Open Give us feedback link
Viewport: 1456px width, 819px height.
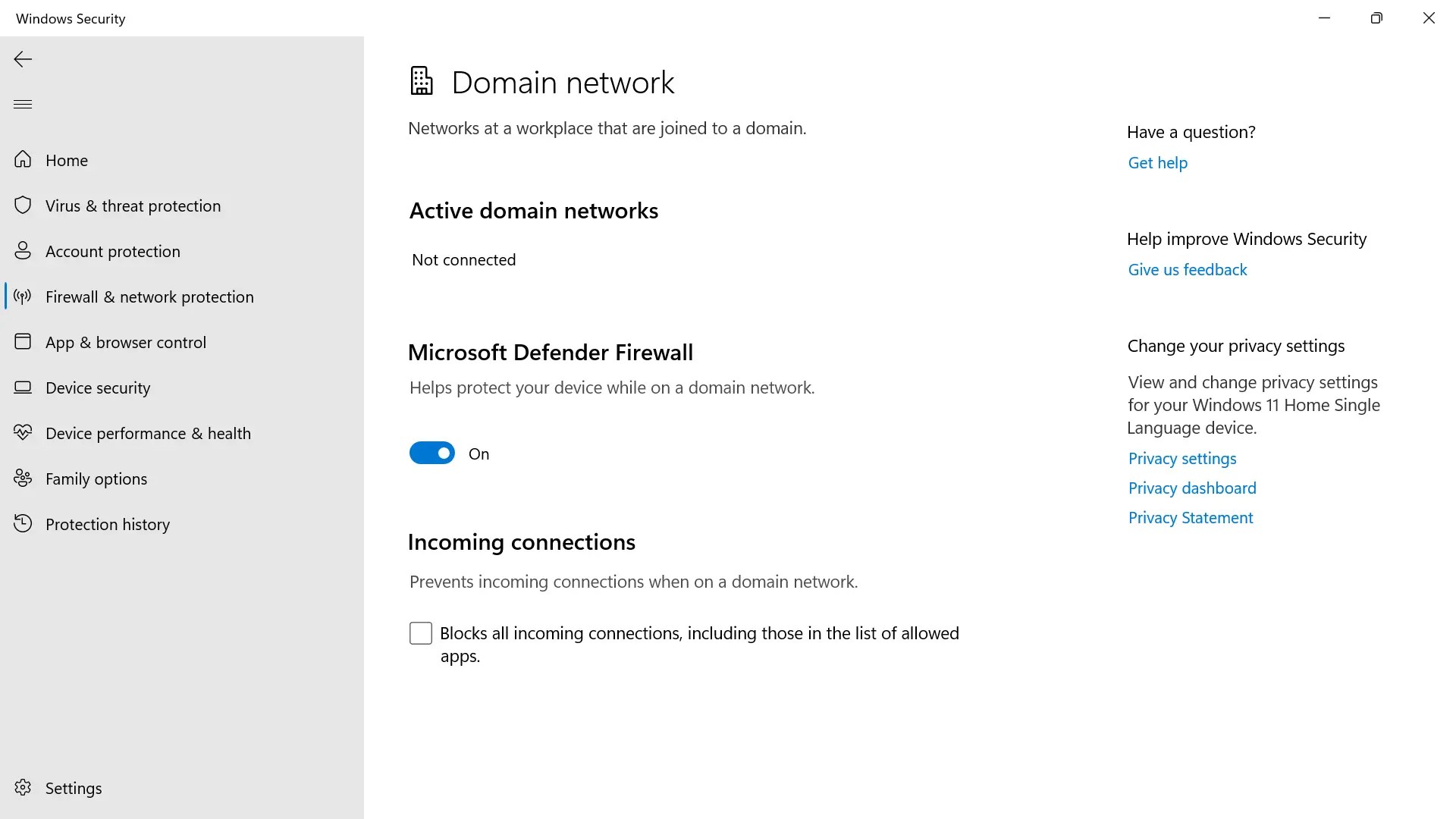[1187, 270]
